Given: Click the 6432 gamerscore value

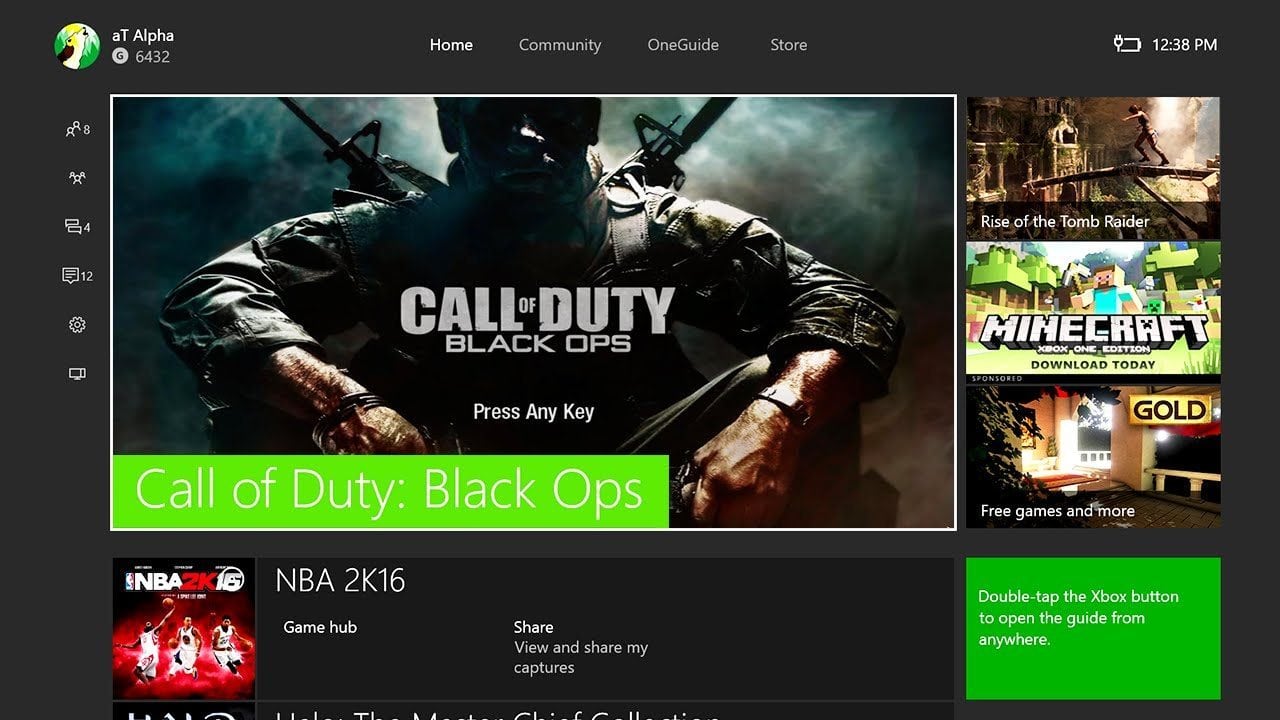Looking at the screenshot, I should [x=152, y=57].
